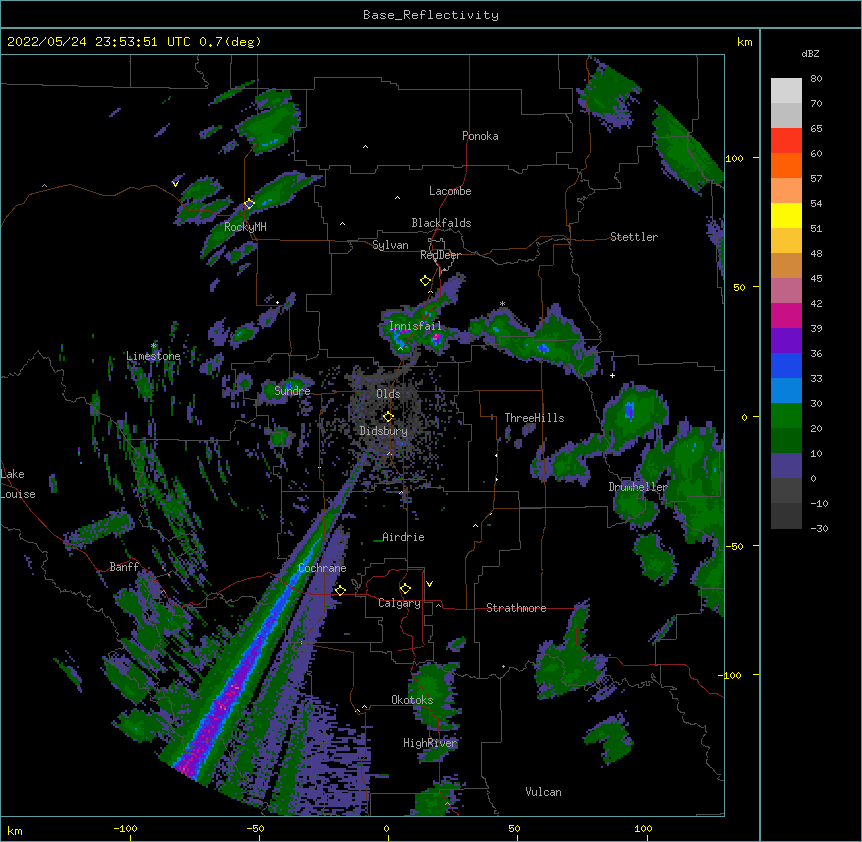Click the white plus marker northwest of Drumheller
862x842 pixels.
(x=612, y=375)
